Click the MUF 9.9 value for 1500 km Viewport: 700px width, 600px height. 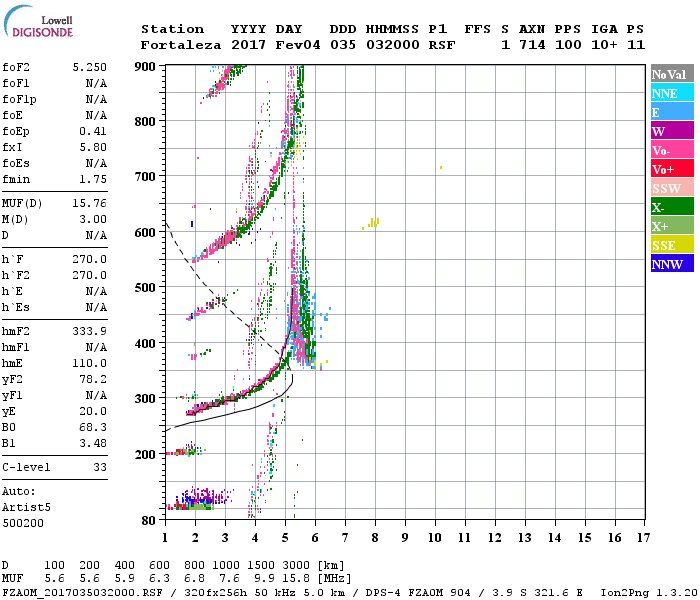pyautogui.click(x=265, y=579)
